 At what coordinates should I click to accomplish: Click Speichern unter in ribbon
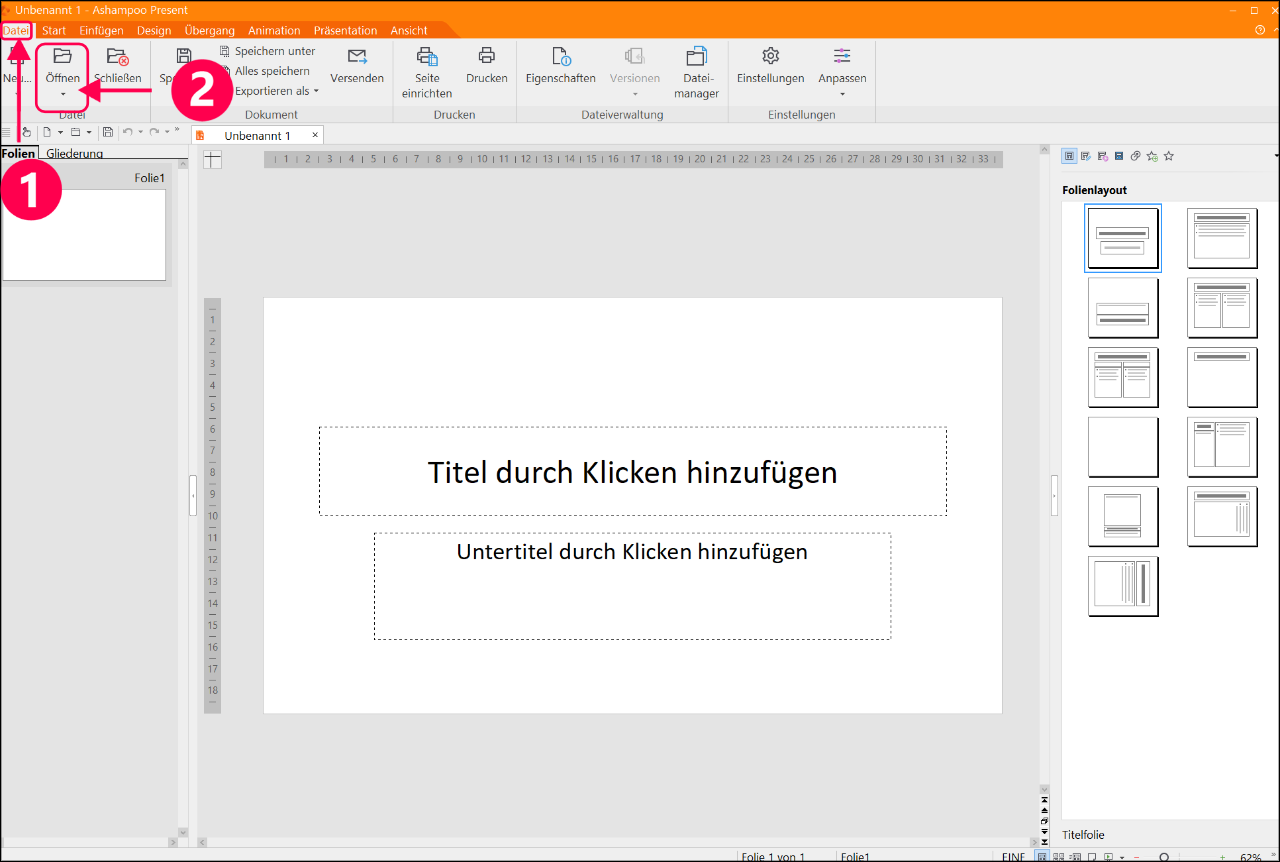[275, 51]
